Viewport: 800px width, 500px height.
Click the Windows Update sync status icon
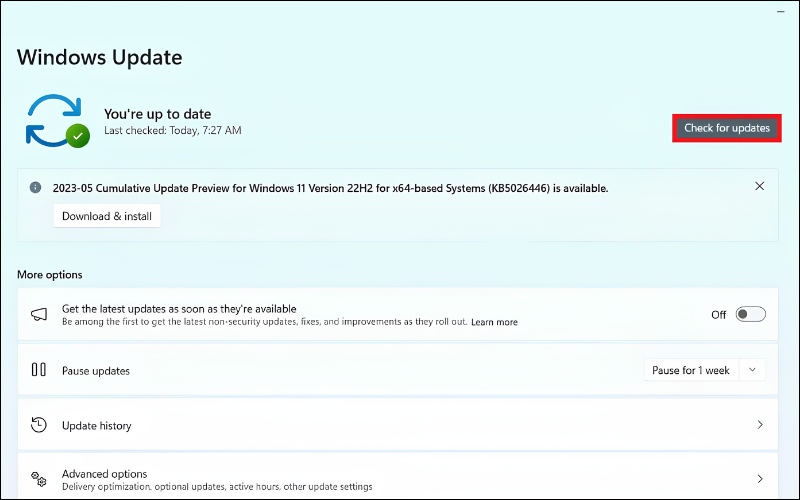click(57, 121)
